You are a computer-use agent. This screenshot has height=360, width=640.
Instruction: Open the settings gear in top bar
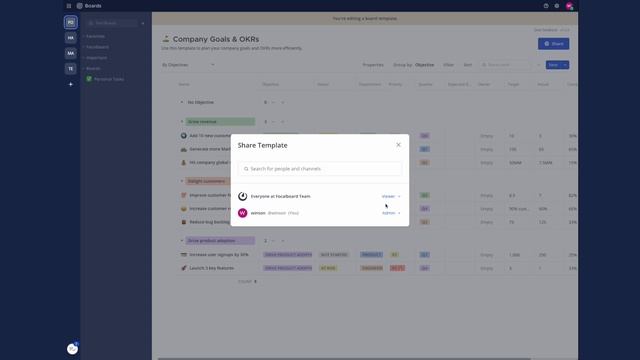tap(557, 6)
